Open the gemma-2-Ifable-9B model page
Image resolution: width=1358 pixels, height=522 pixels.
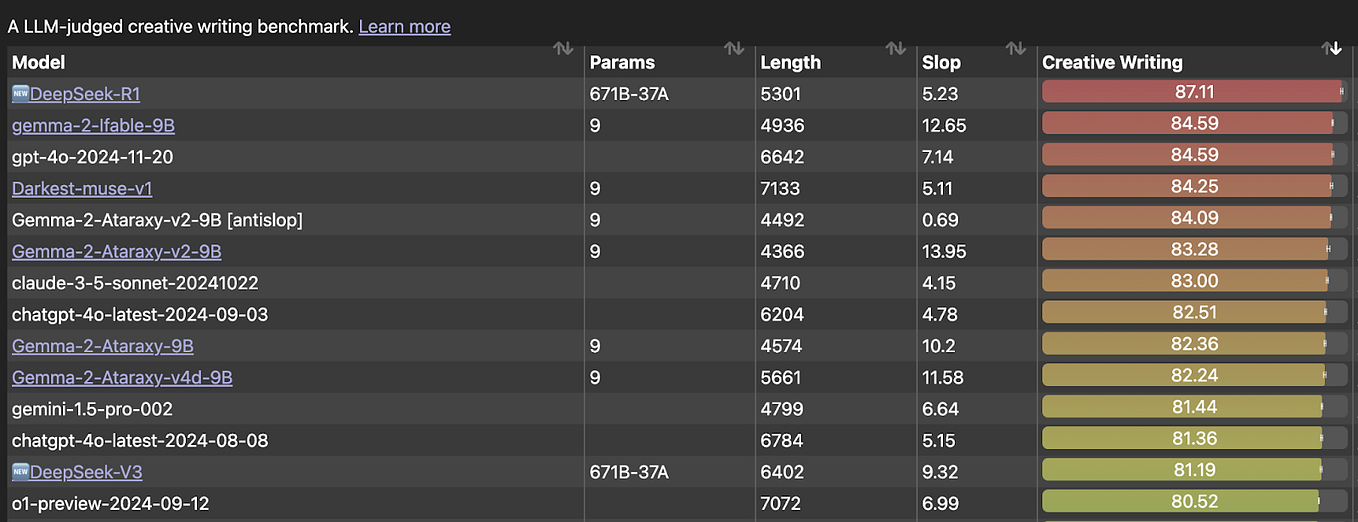point(93,125)
